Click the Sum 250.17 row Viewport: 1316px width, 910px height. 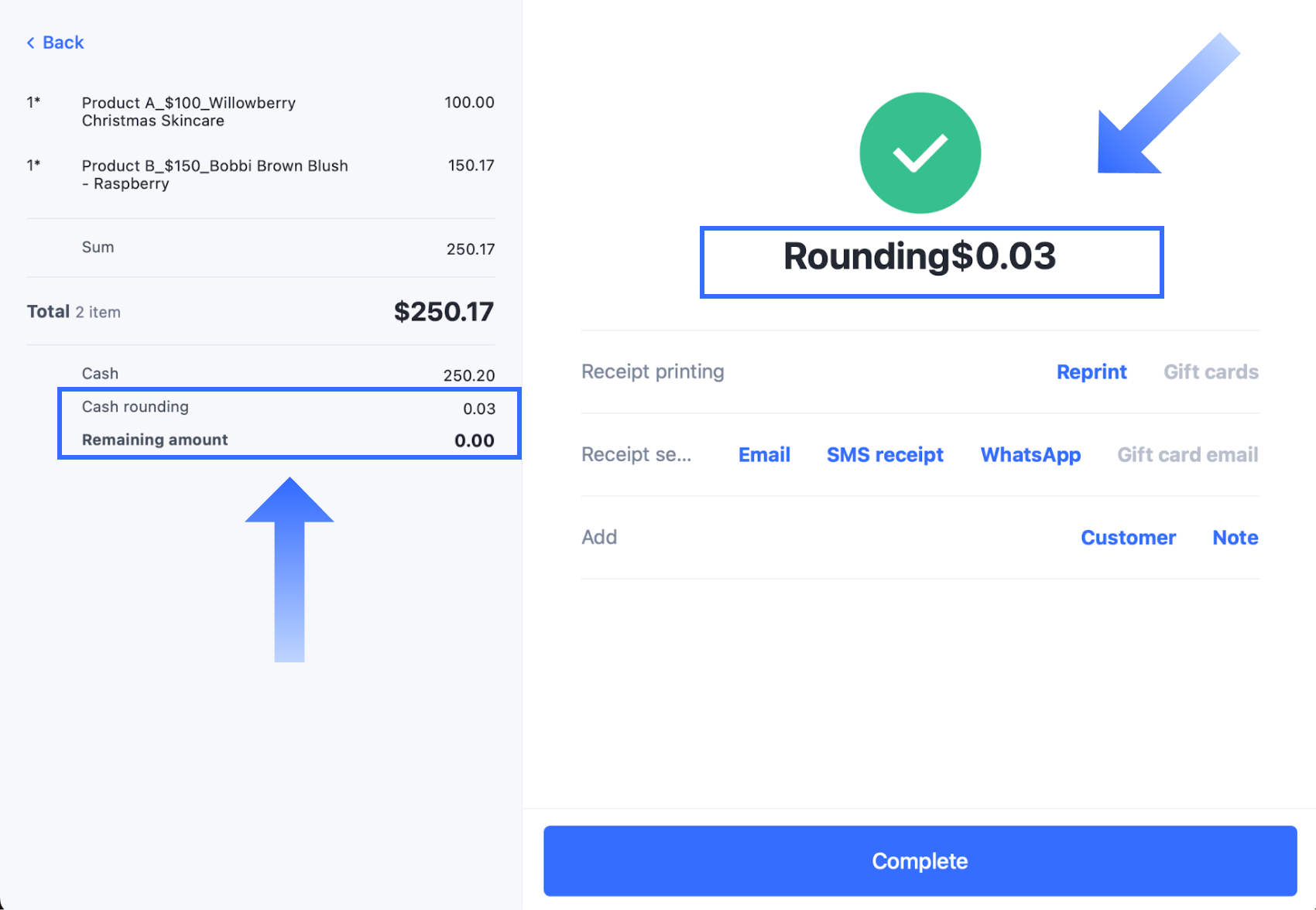click(288, 248)
